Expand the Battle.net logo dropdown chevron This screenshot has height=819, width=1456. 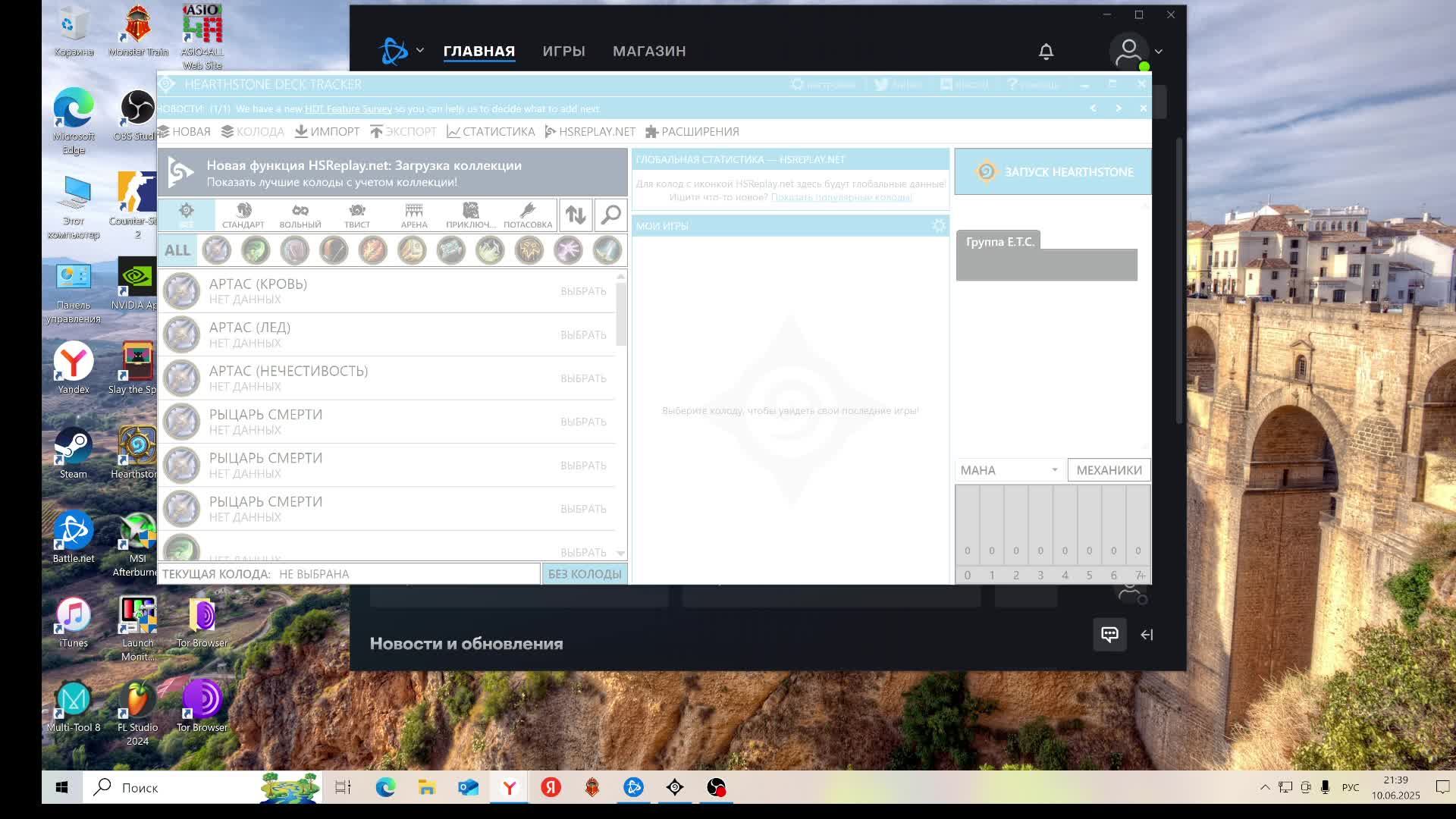(x=420, y=51)
